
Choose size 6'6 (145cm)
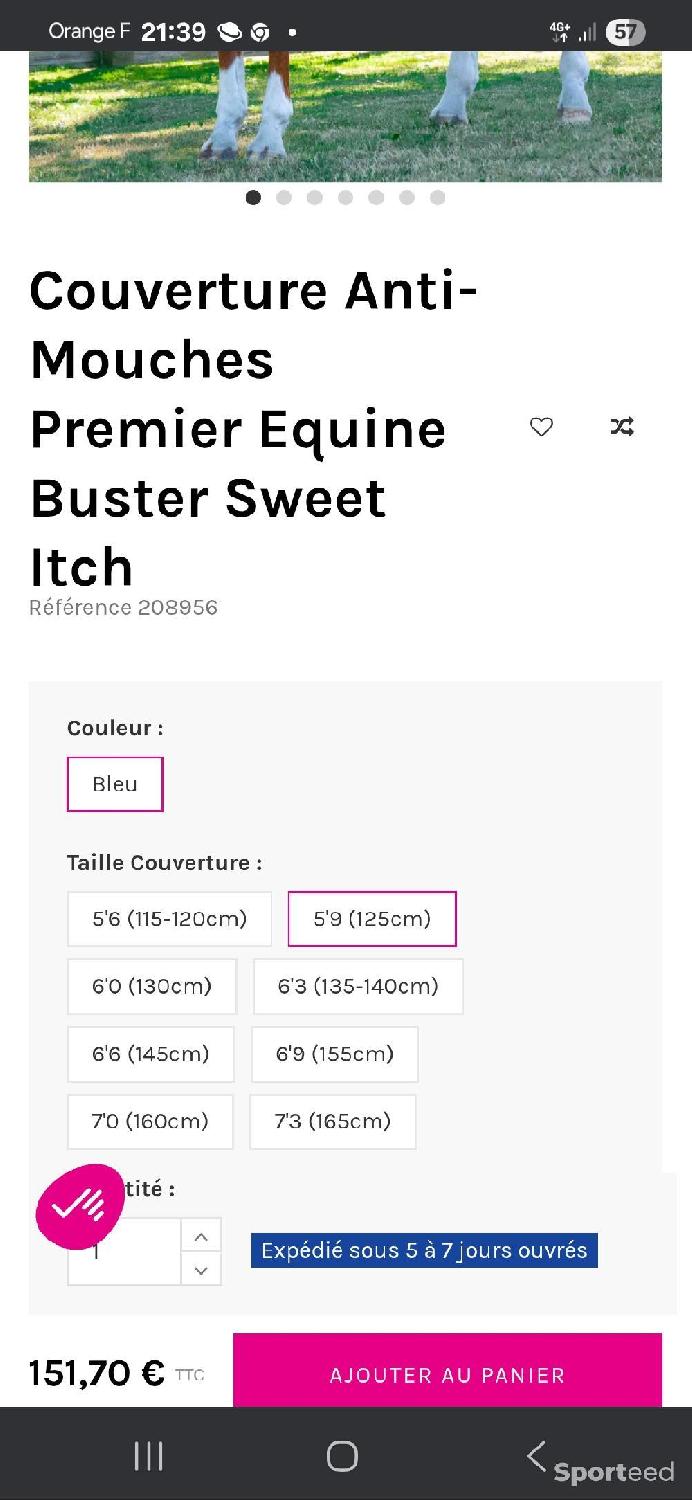tap(151, 1054)
